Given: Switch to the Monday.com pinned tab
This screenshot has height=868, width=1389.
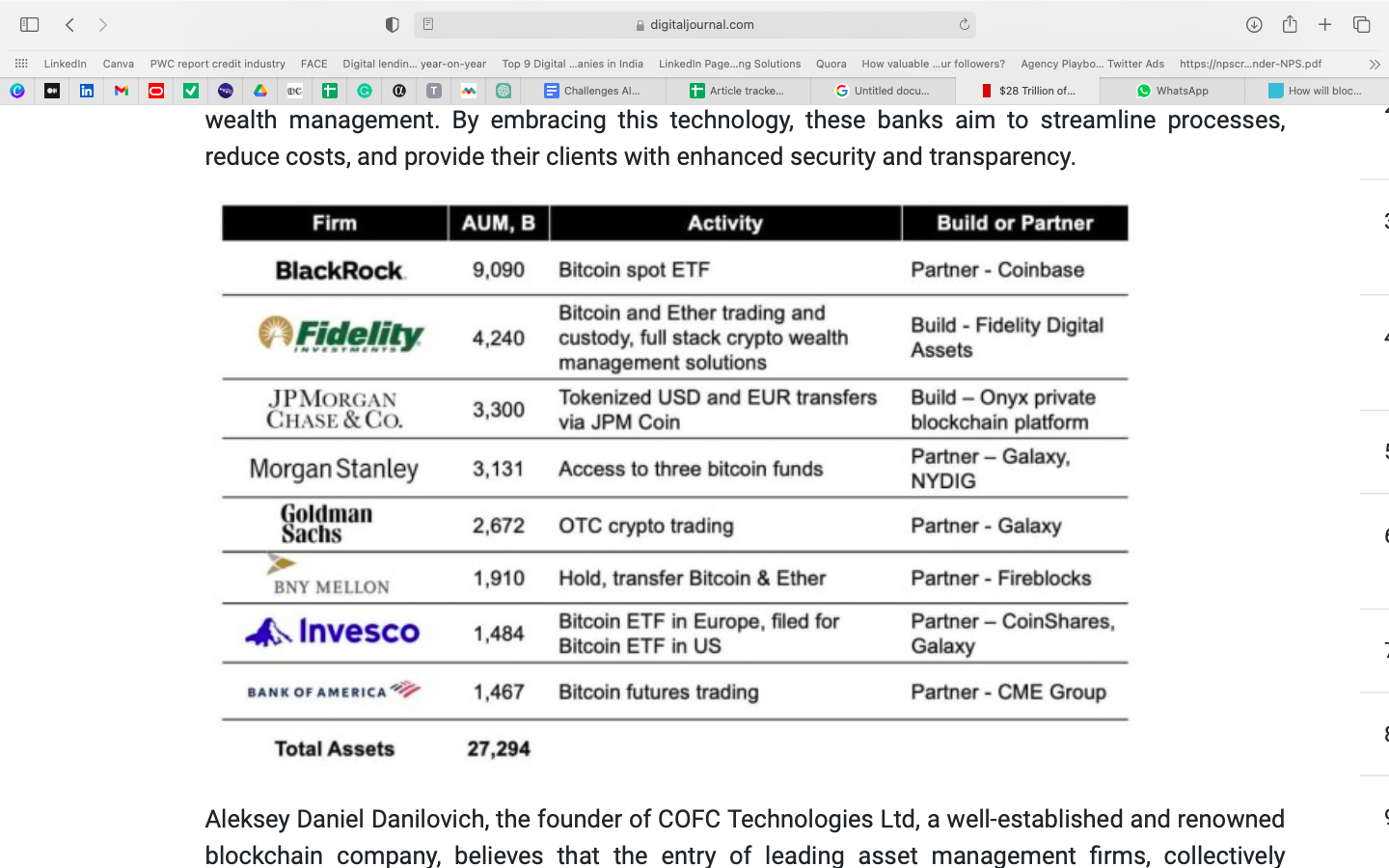Looking at the screenshot, I should click(469, 91).
